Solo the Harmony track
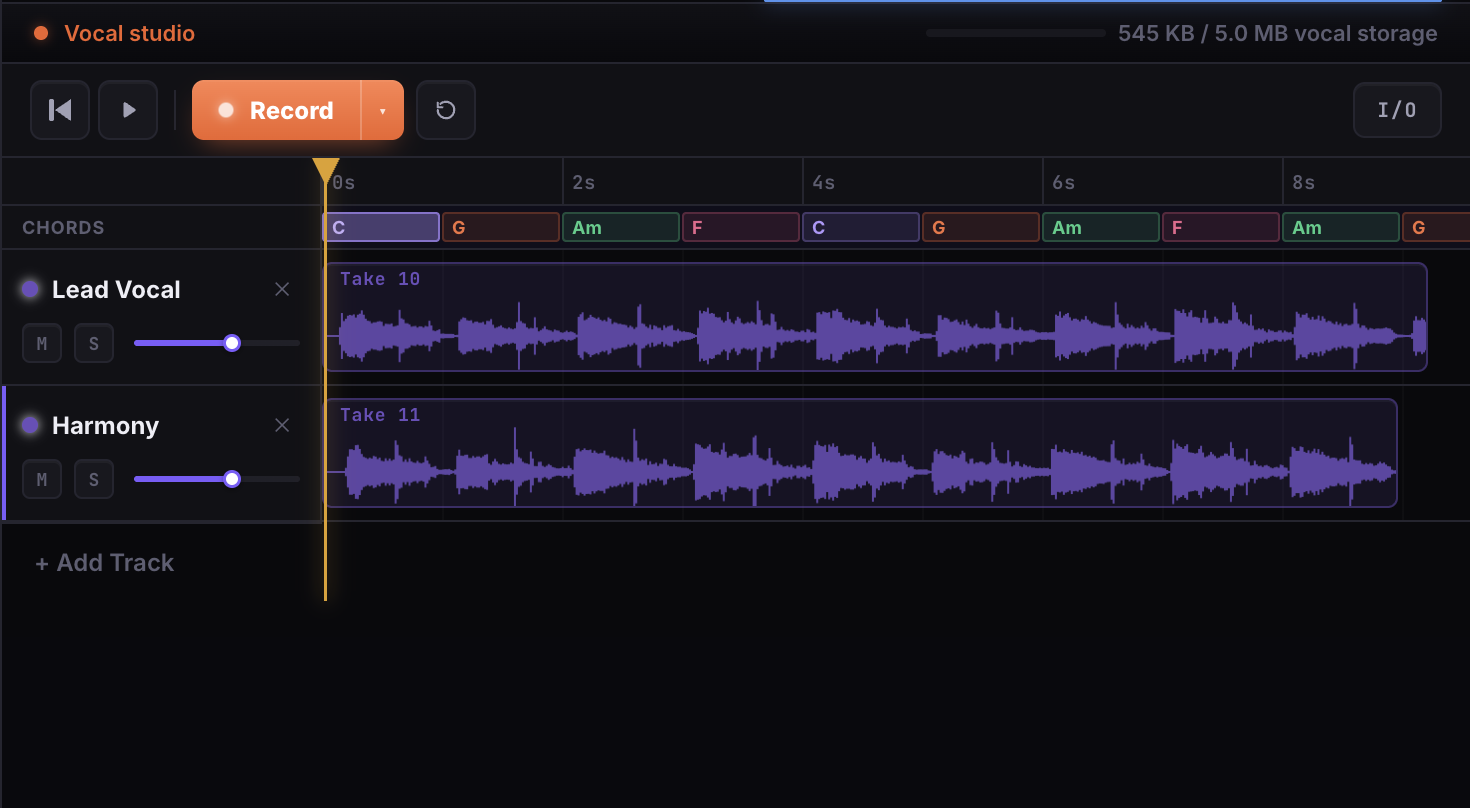The image size is (1470, 808). [94, 479]
